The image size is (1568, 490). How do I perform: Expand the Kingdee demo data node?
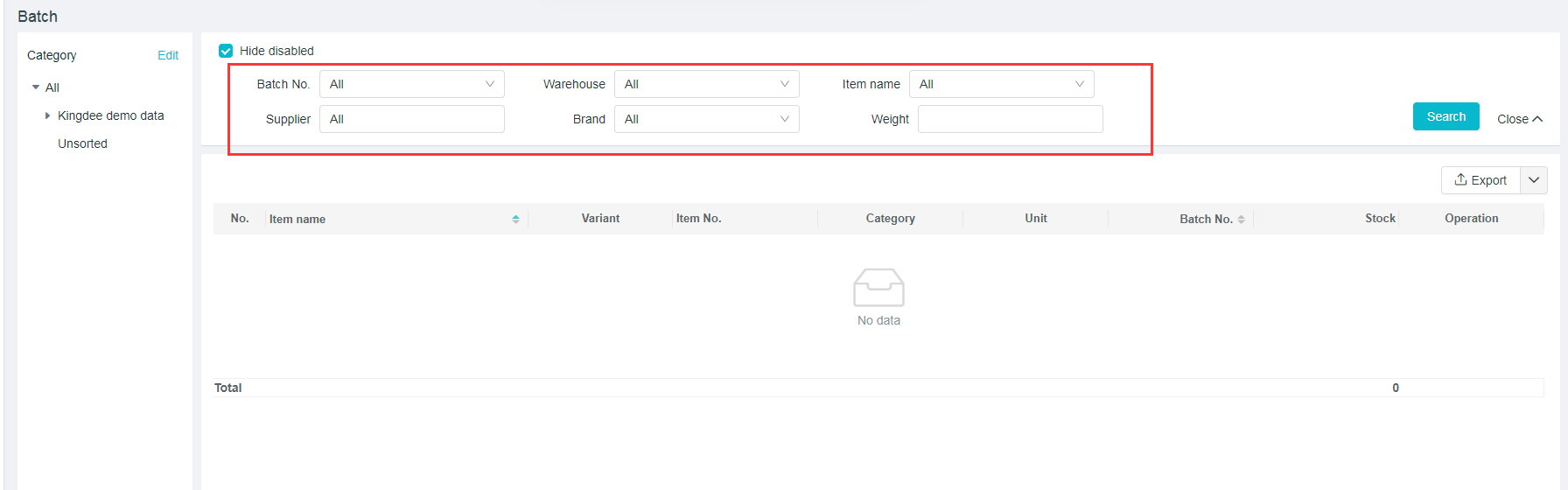pyautogui.click(x=47, y=115)
